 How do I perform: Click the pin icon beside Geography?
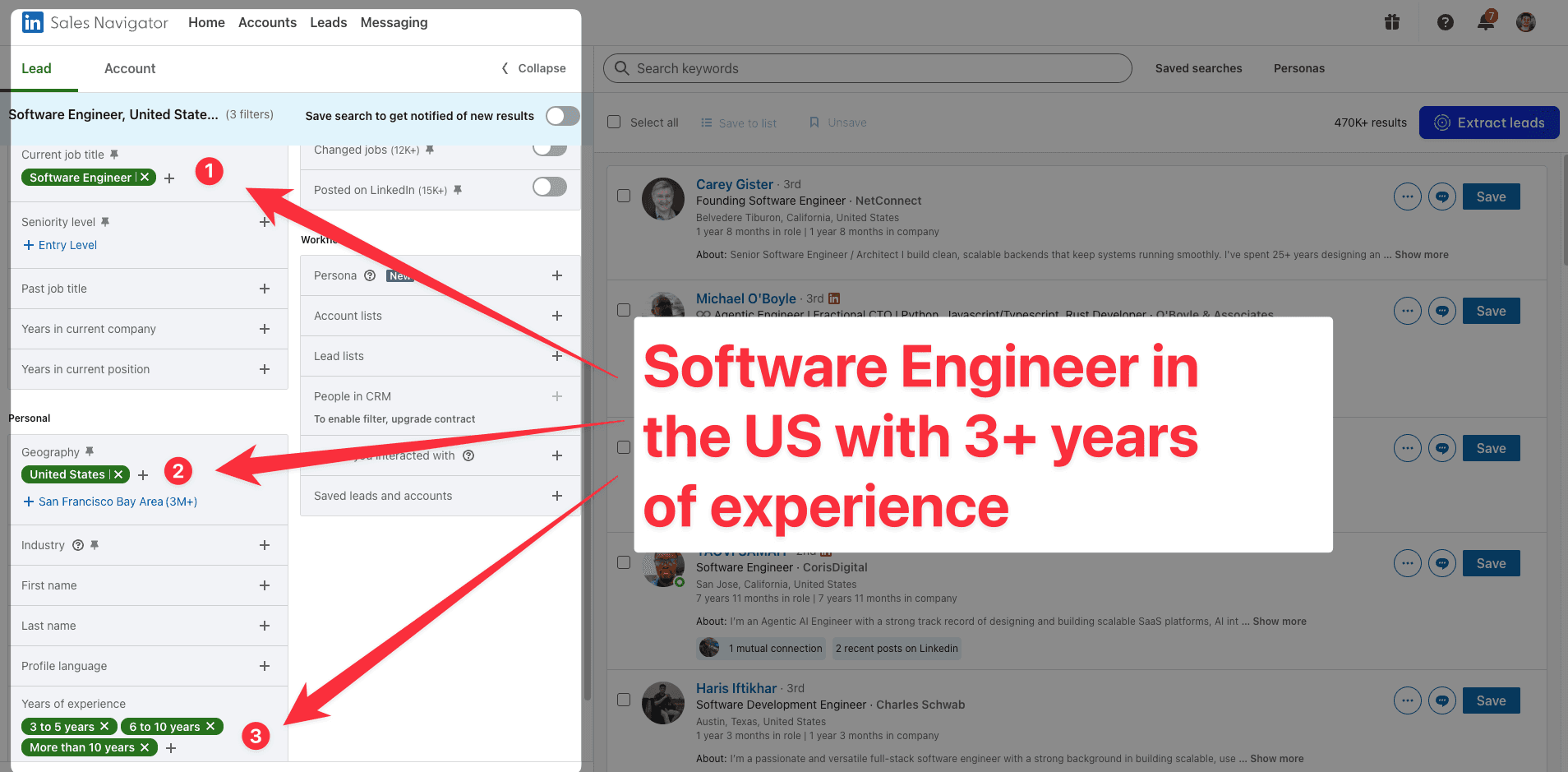[90, 451]
